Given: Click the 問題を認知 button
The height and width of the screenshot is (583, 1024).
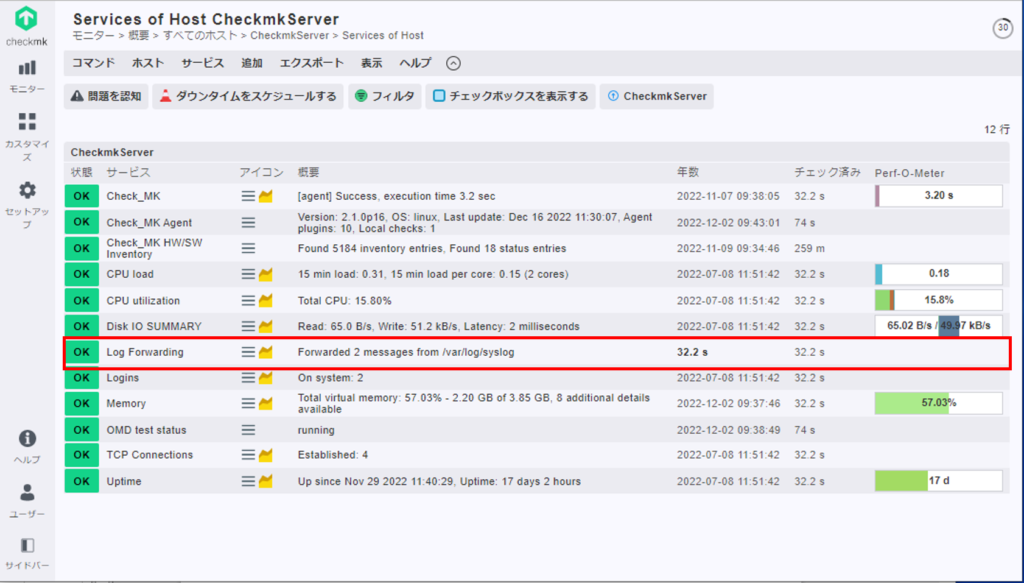Looking at the screenshot, I should coord(106,96).
